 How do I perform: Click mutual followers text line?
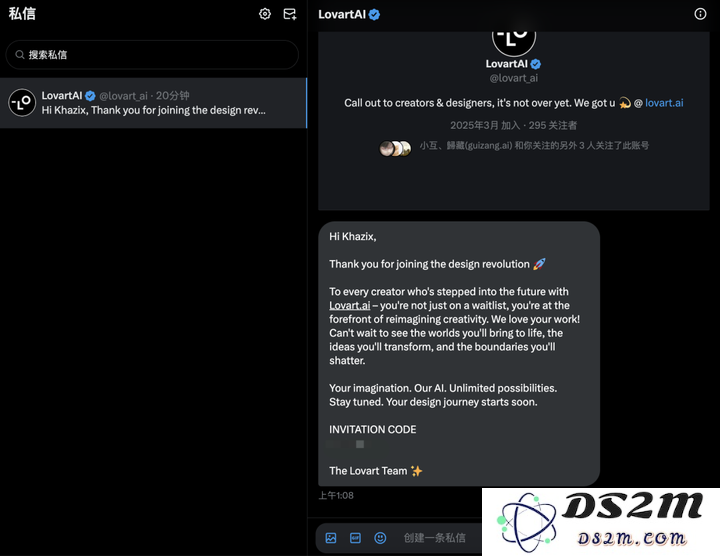click(x=534, y=146)
